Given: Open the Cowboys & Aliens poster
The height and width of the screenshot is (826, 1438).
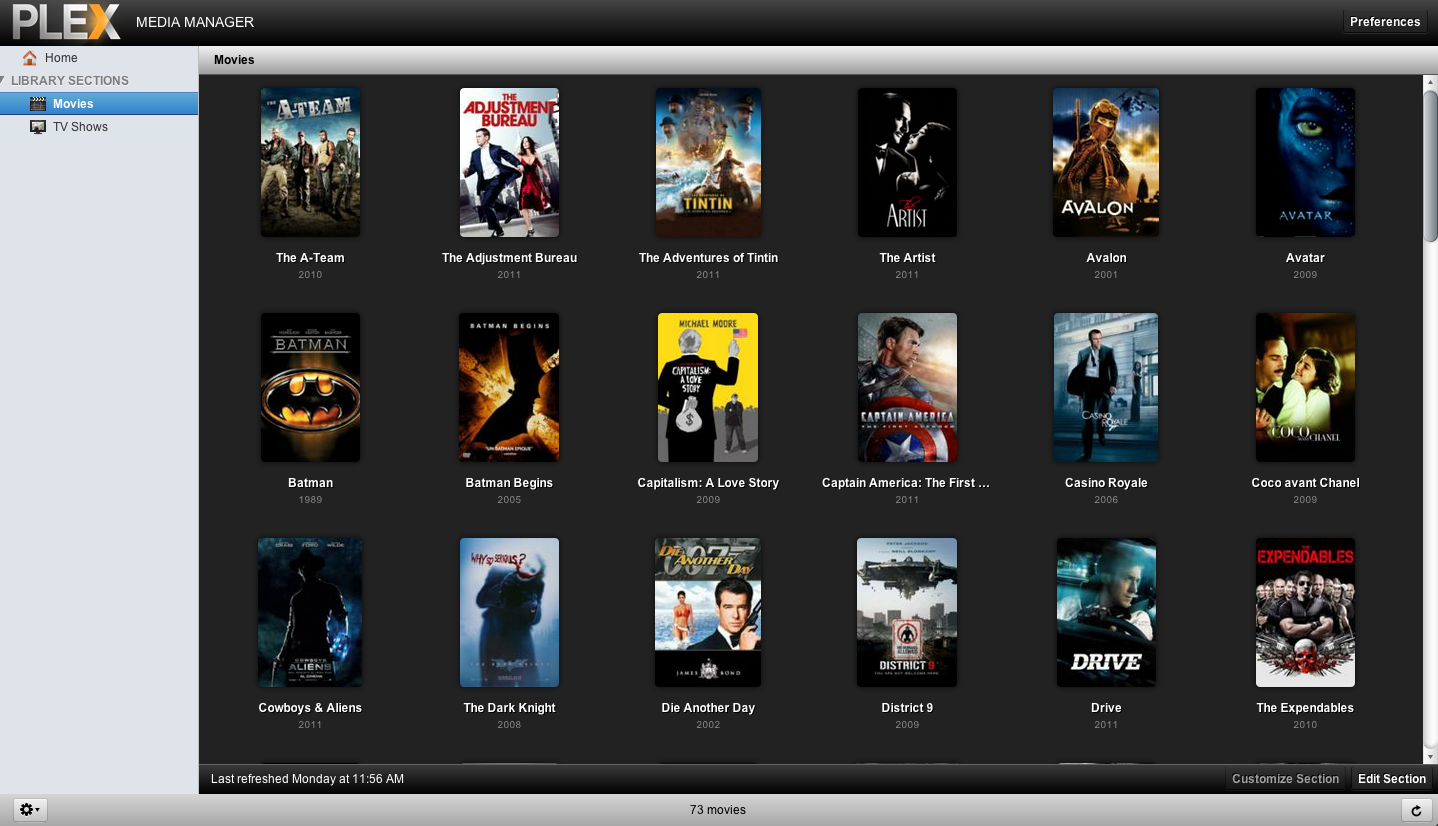Looking at the screenshot, I should click(x=310, y=612).
